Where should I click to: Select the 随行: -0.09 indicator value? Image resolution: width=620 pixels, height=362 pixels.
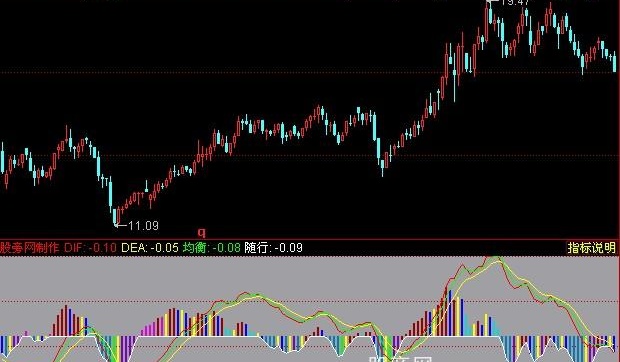click(x=274, y=248)
